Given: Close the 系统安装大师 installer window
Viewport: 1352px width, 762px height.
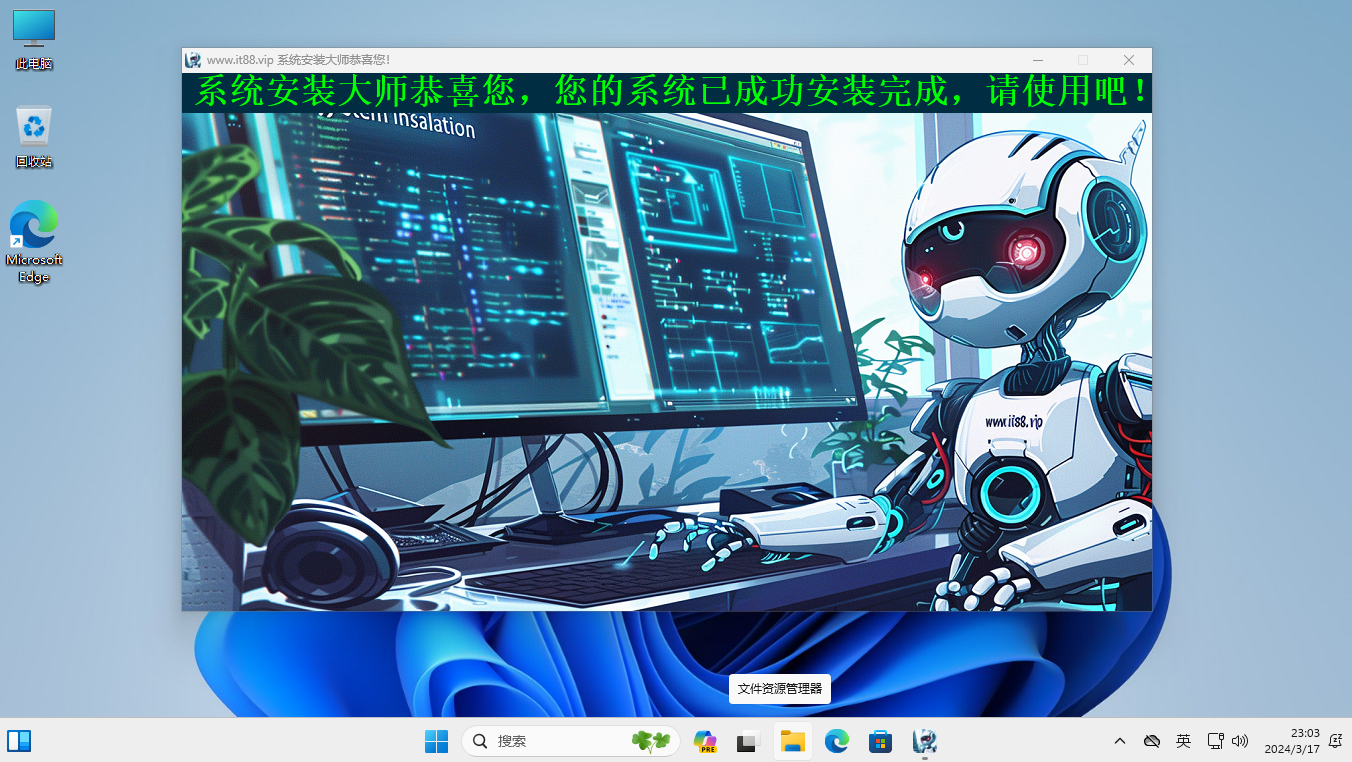Looking at the screenshot, I should (1128, 60).
